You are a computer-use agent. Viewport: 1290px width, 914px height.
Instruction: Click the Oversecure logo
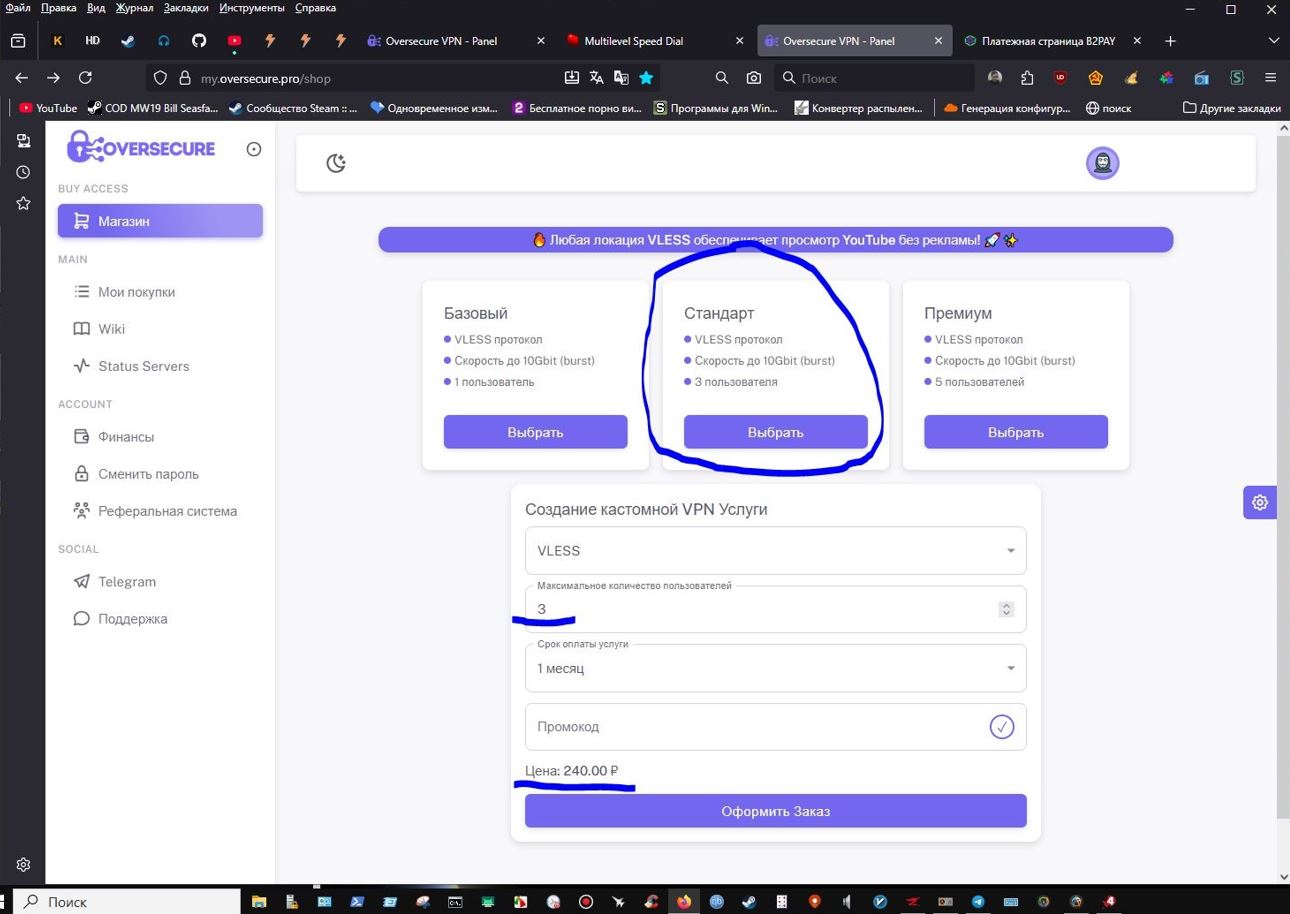[141, 148]
